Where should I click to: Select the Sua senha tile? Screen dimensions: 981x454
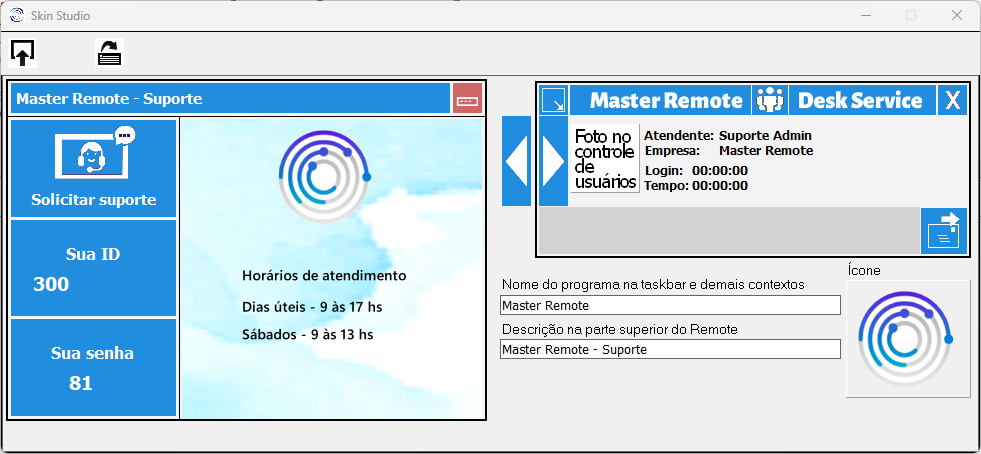click(93, 367)
